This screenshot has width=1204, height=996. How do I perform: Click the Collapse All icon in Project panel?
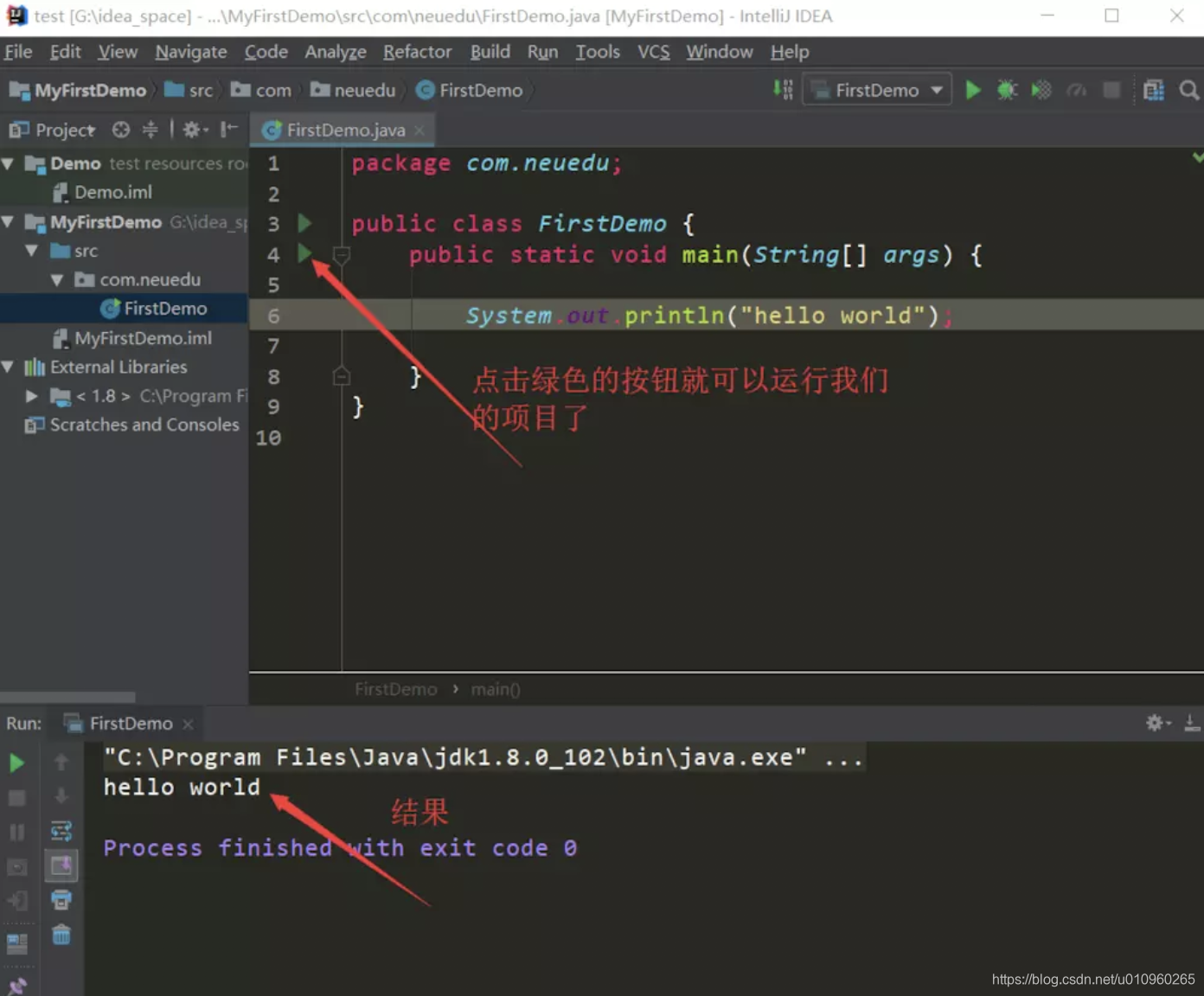click(x=150, y=130)
